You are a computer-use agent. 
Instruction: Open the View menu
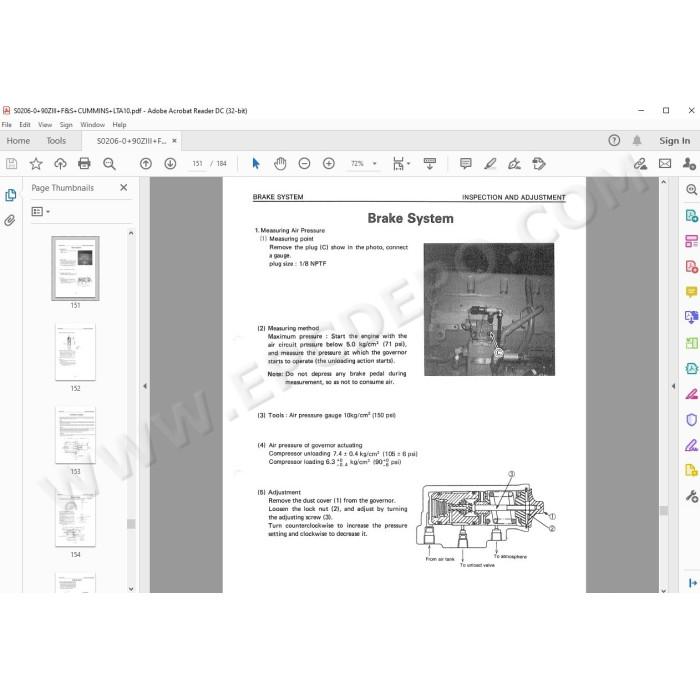pyautogui.click(x=45, y=125)
